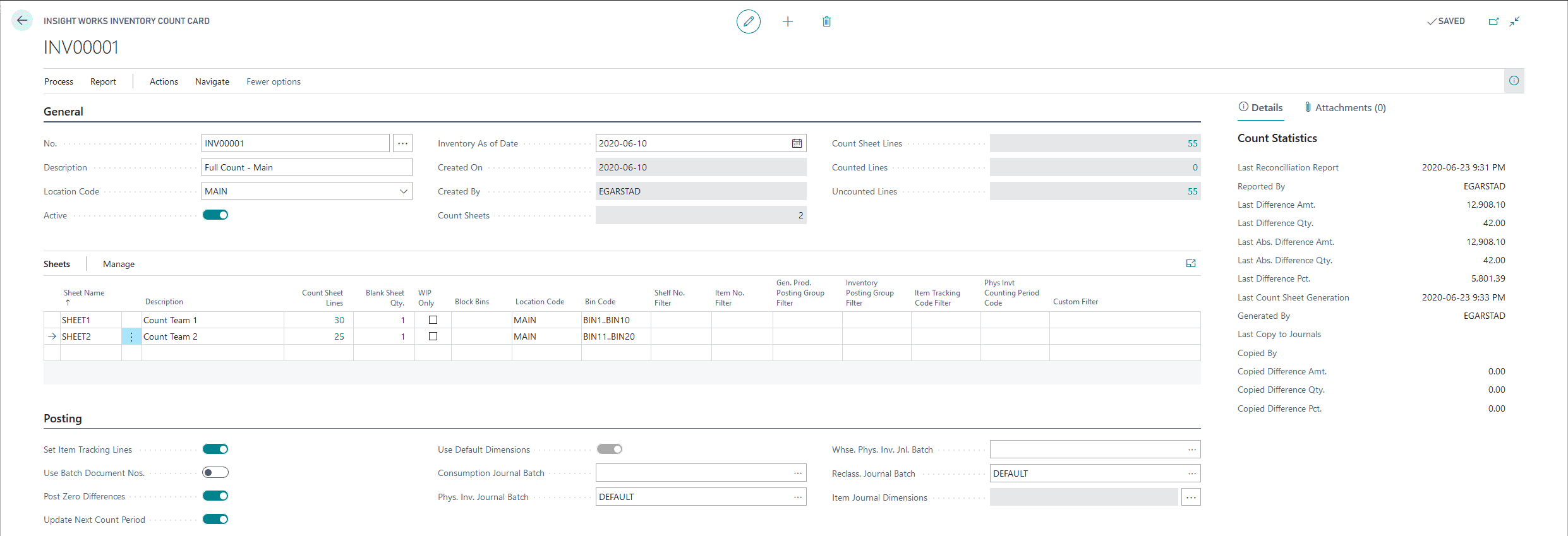Toggle the Active switch

(215, 215)
